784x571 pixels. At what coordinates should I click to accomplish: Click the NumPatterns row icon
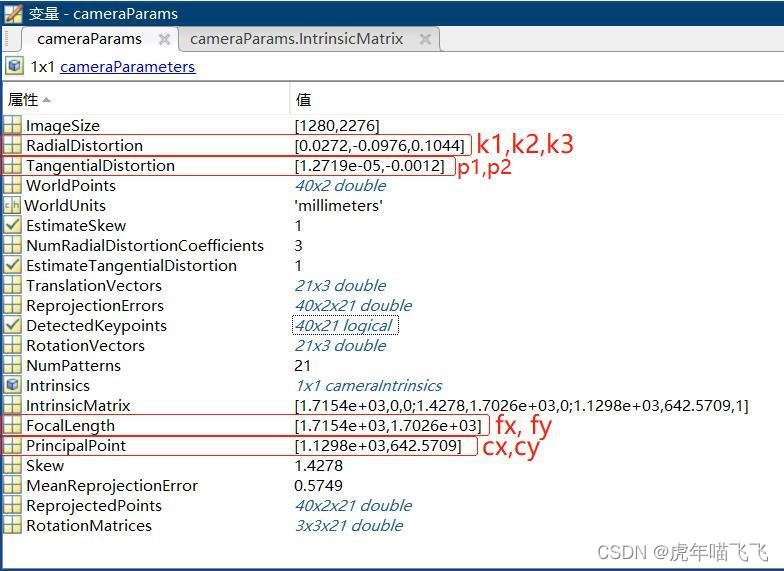12,365
